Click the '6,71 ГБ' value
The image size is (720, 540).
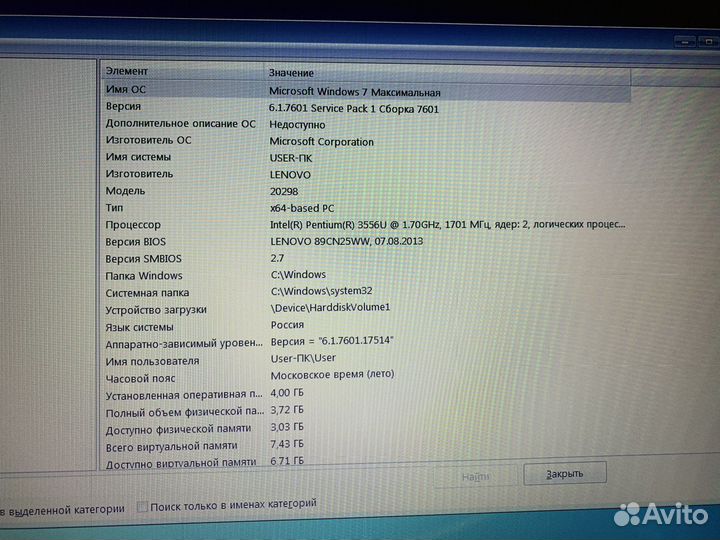coord(287,461)
